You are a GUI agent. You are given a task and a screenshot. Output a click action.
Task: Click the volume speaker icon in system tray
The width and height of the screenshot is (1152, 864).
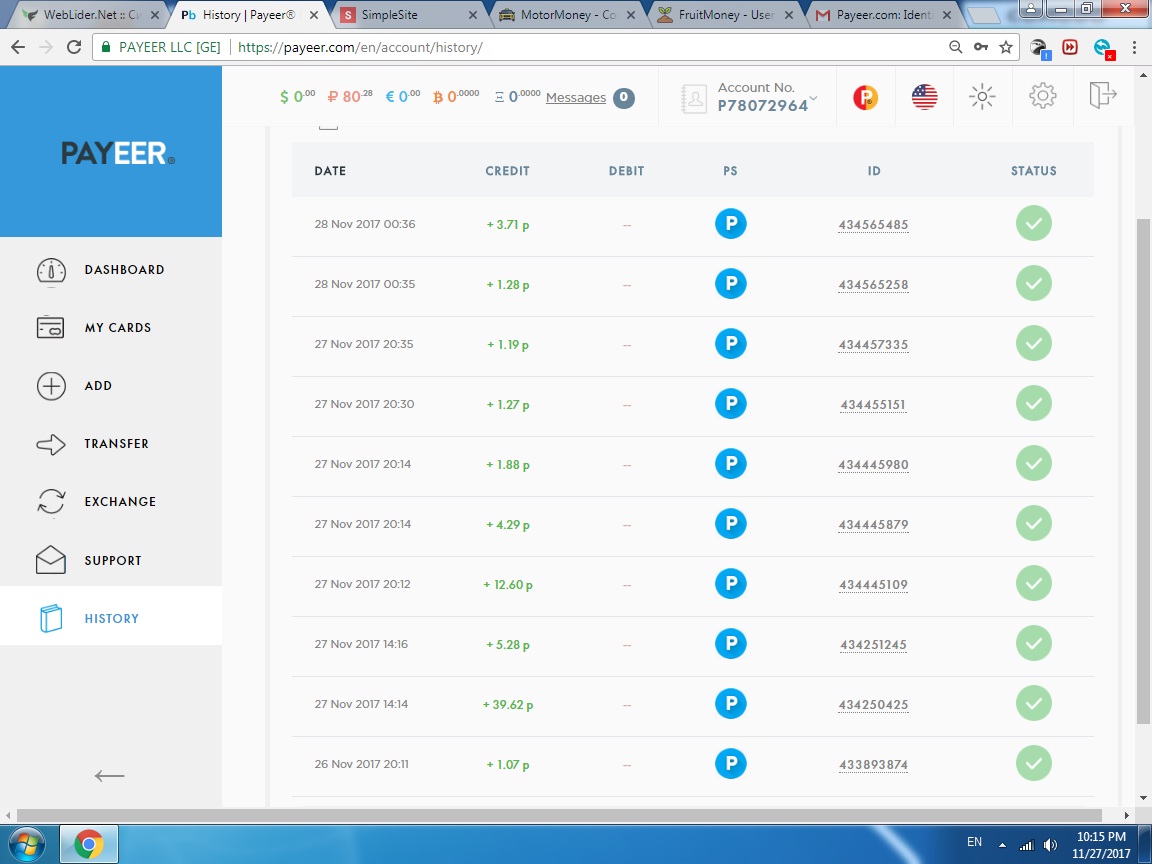[x=1051, y=845]
